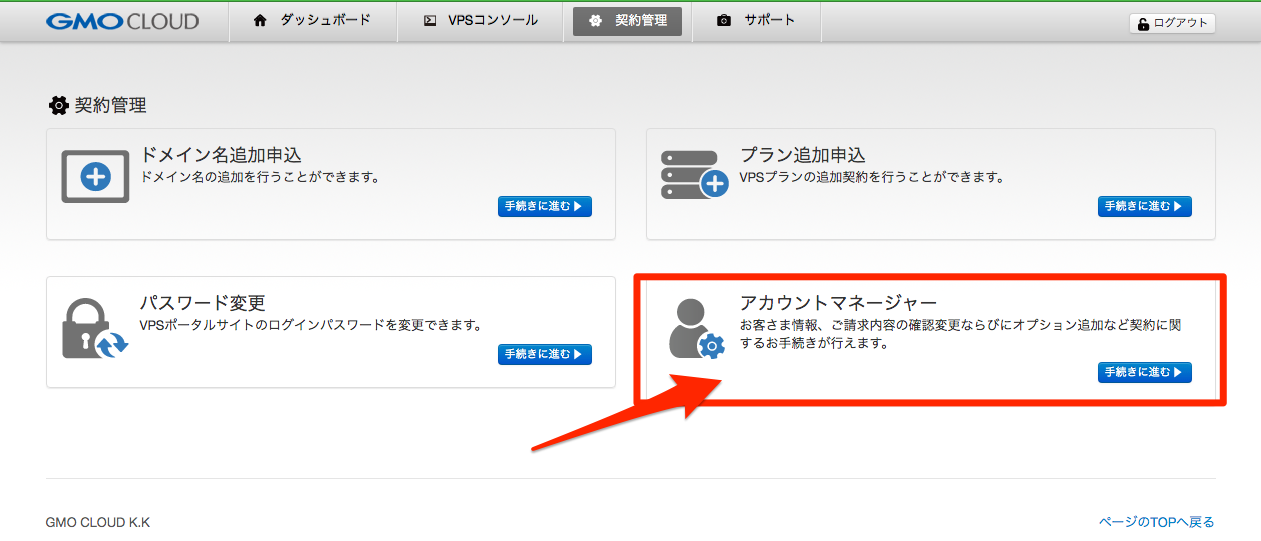Click the home icon in ダッシュボード tab
Viewport: 1261px width, 541px height.
[x=260, y=21]
